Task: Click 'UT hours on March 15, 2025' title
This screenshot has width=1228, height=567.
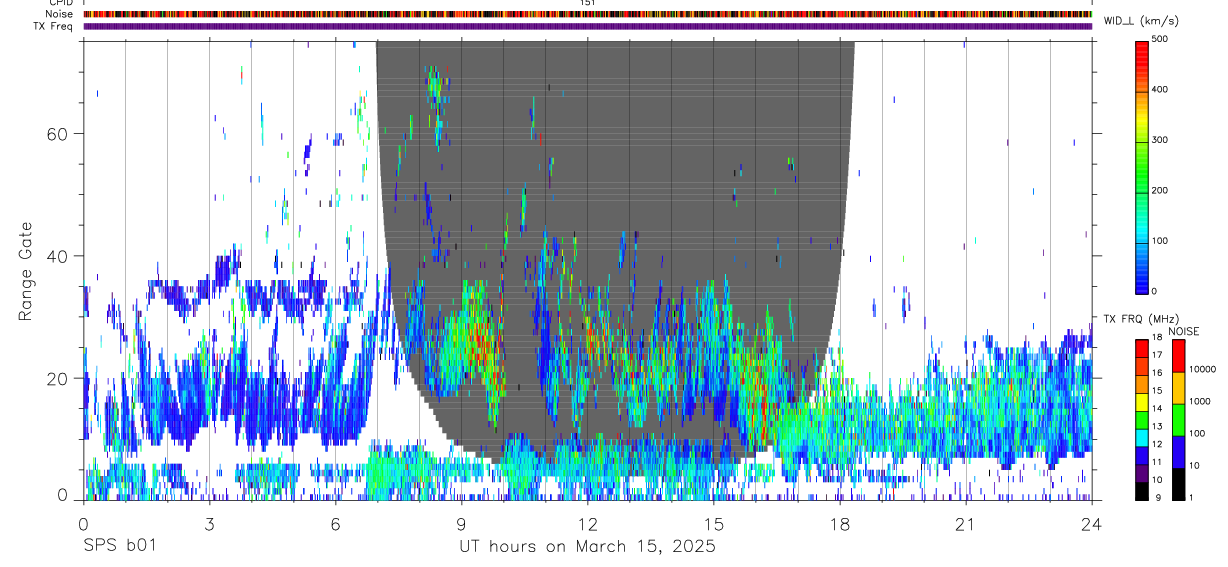Action: coord(587,547)
